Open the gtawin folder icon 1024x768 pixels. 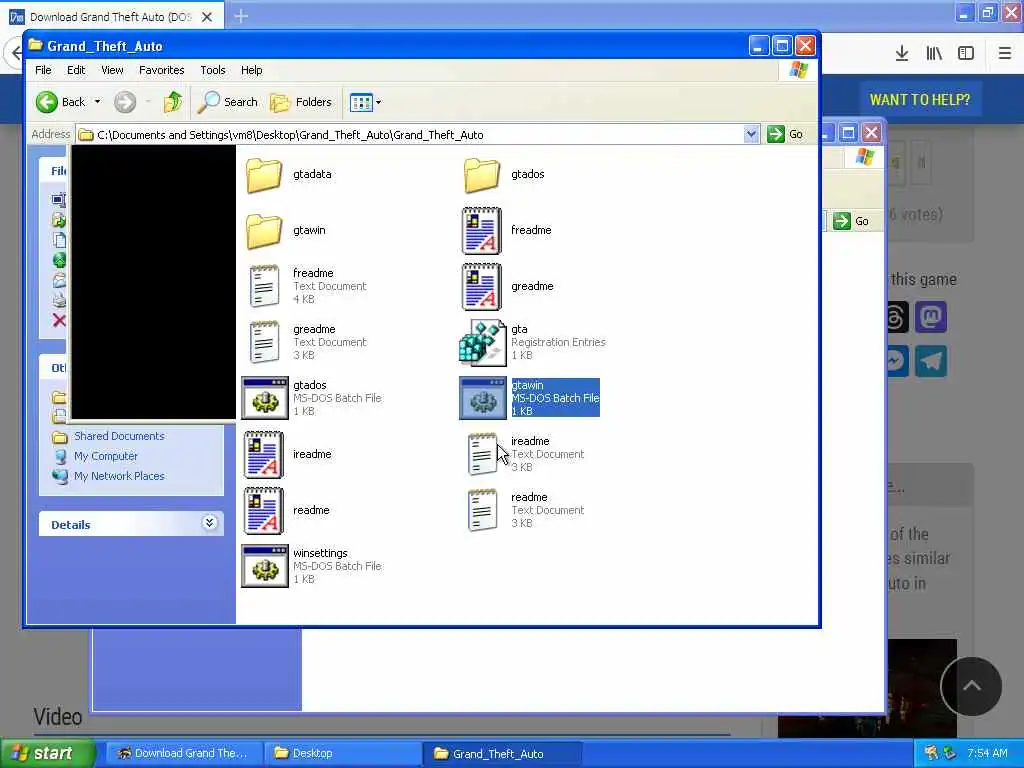[x=264, y=231]
